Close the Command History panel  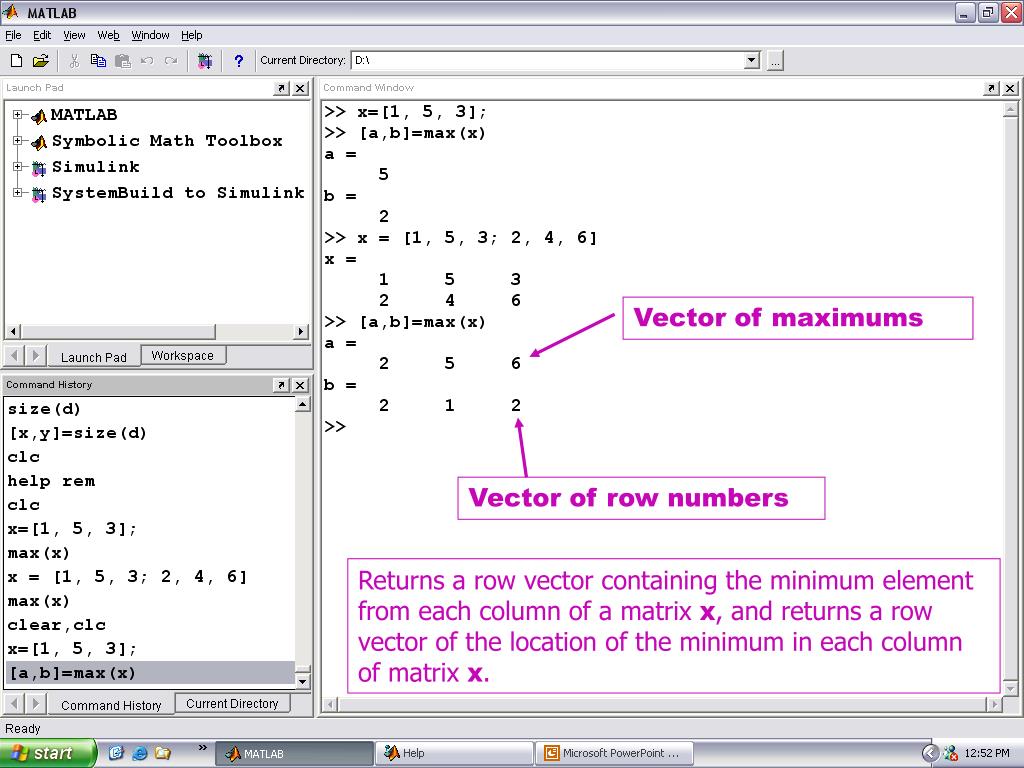pyautogui.click(x=300, y=385)
